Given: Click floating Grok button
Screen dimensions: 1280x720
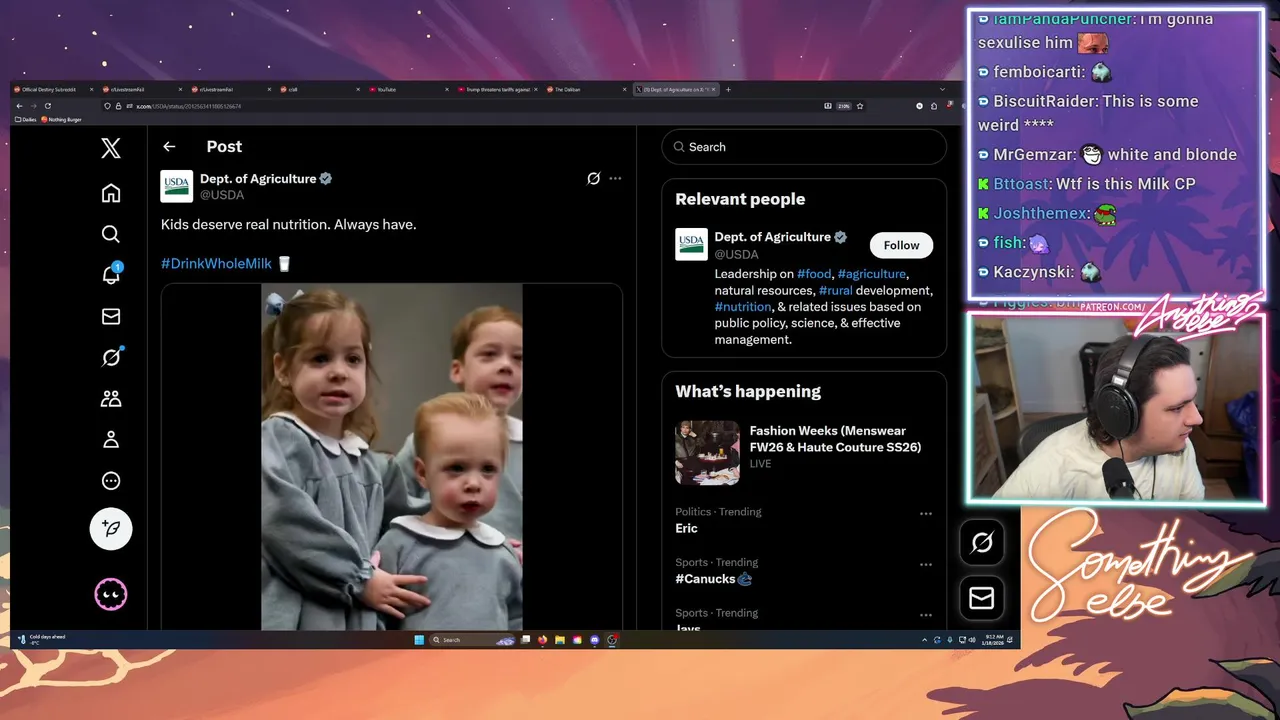Looking at the screenshot, I should (982, 542).
